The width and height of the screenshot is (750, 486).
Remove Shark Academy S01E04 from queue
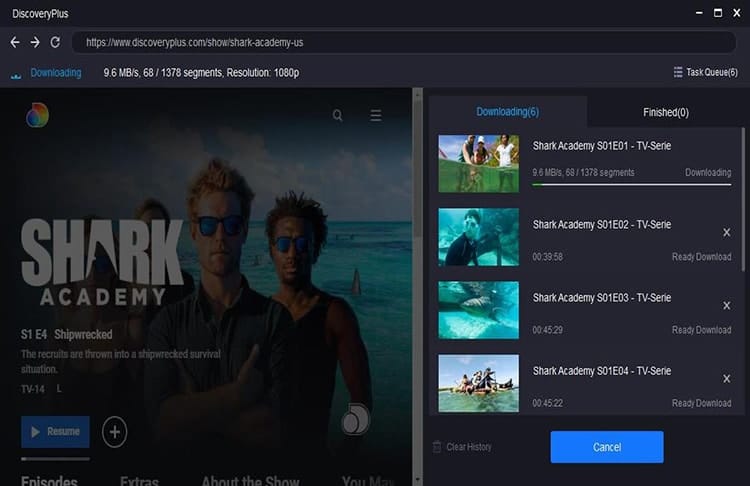coord(727,379)
